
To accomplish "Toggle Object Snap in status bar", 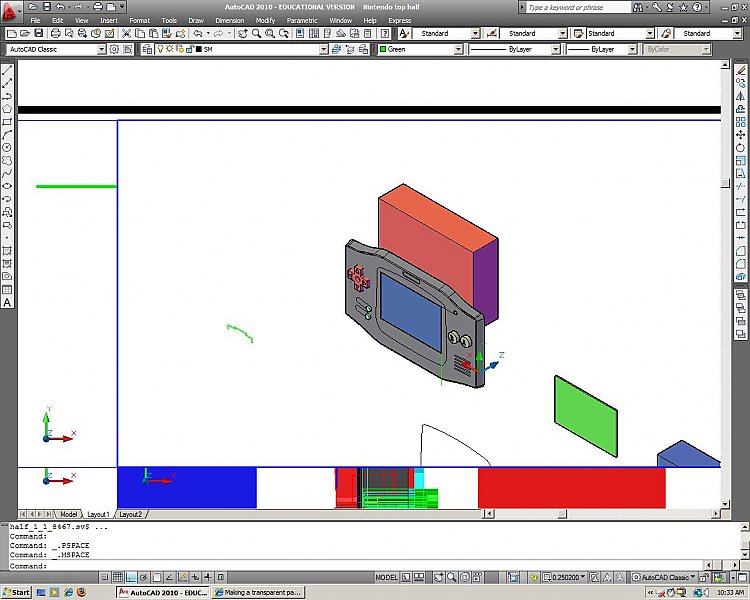I will coord(156,577).
